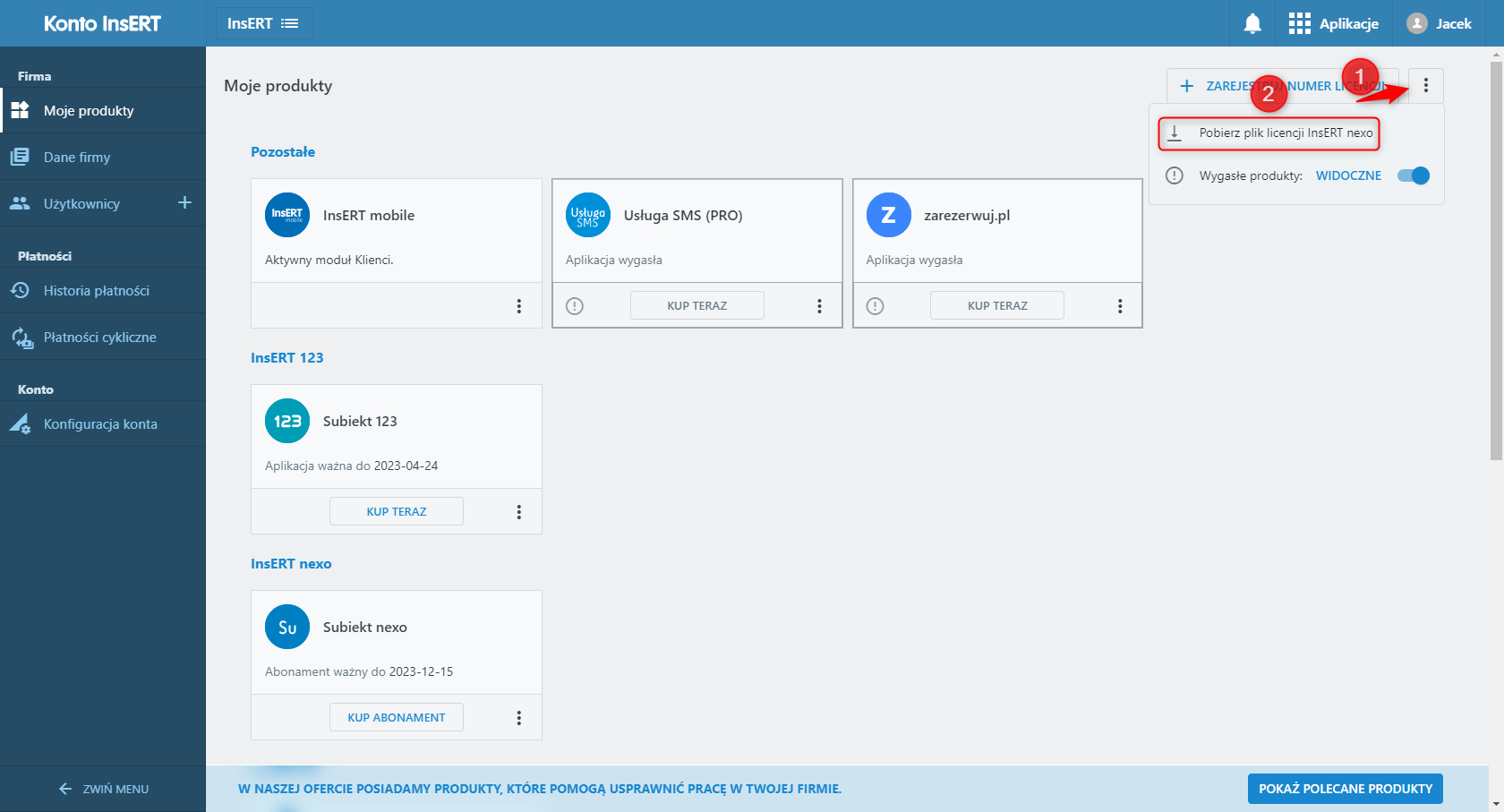This screenshot has height=812, width=1504.
Task: Click the Dane firmy sidebar icon
Action: tap(20, 157)
